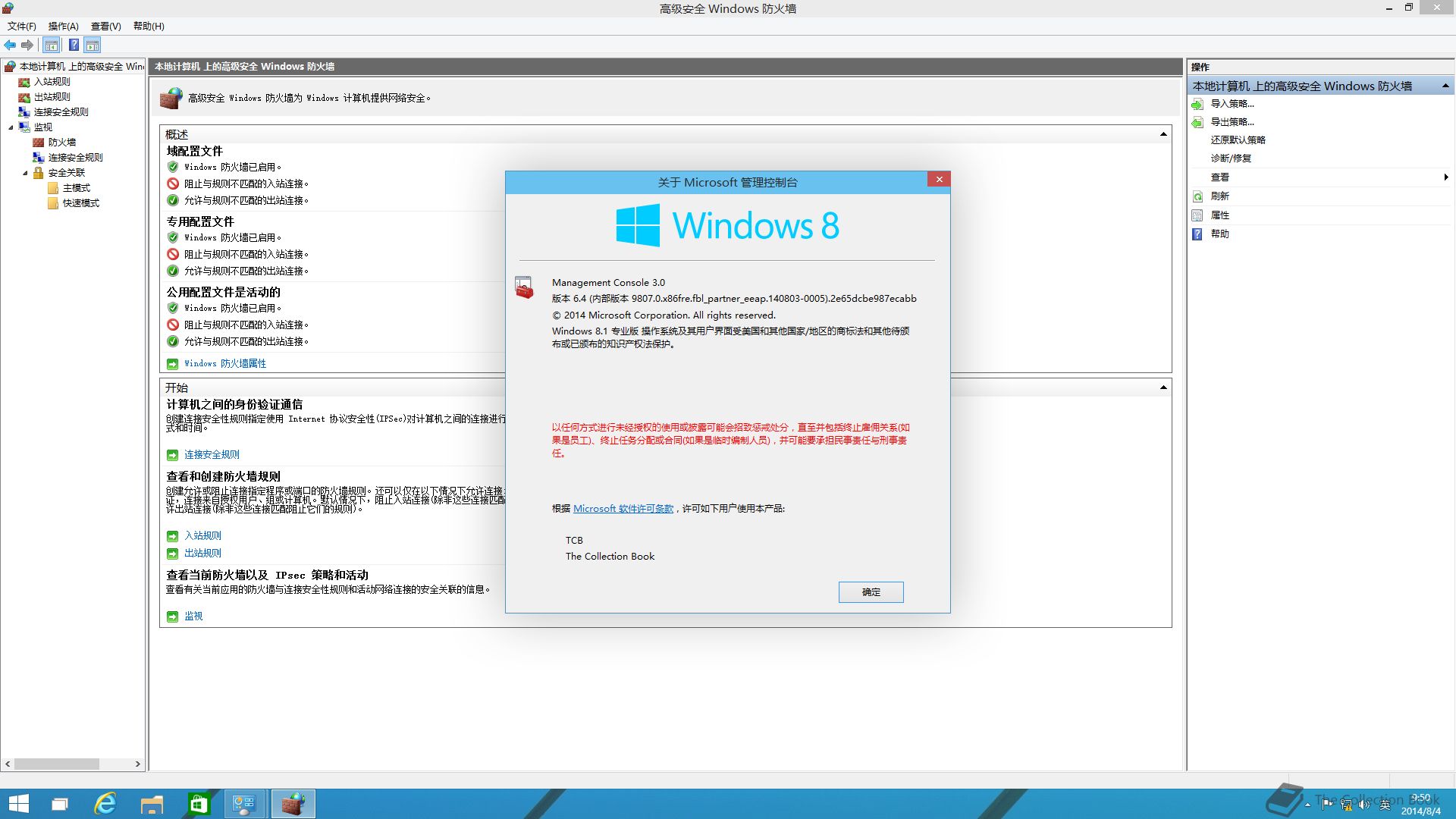The height and width of the screenshot is (819, 1456).
Task: Select Inbound Rules (入站规则) in the tree
Action: click(x=52, y=82)
